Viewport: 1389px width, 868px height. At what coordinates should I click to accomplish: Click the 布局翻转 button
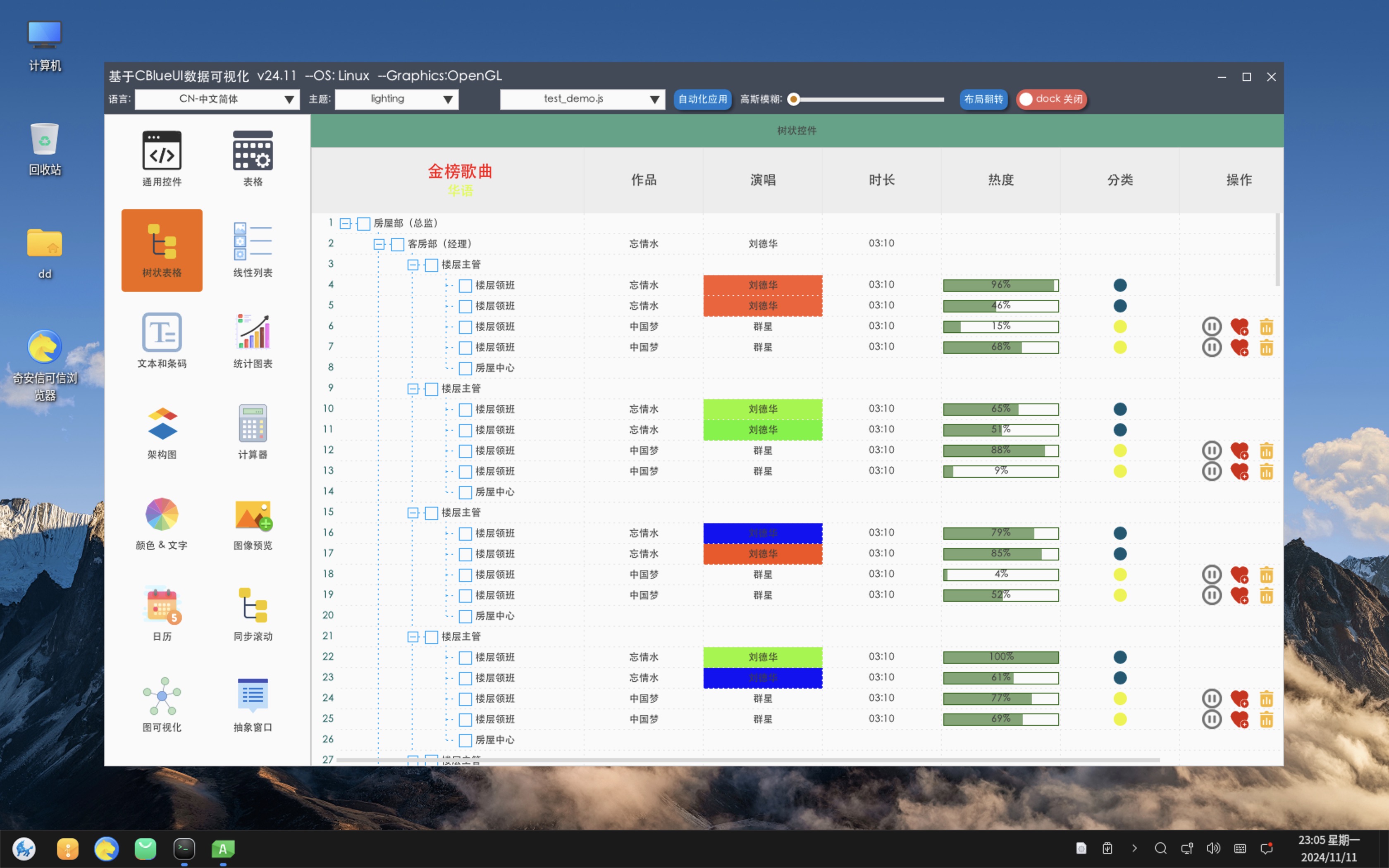pyautogui.click(x=983, y=99)
